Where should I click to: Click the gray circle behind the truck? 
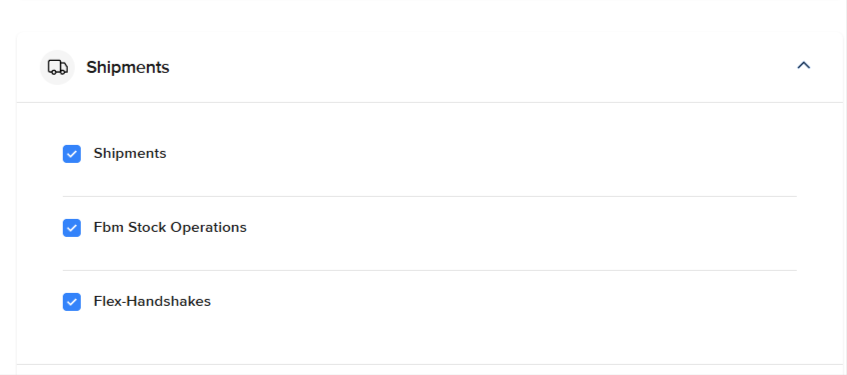coord(57,68)
